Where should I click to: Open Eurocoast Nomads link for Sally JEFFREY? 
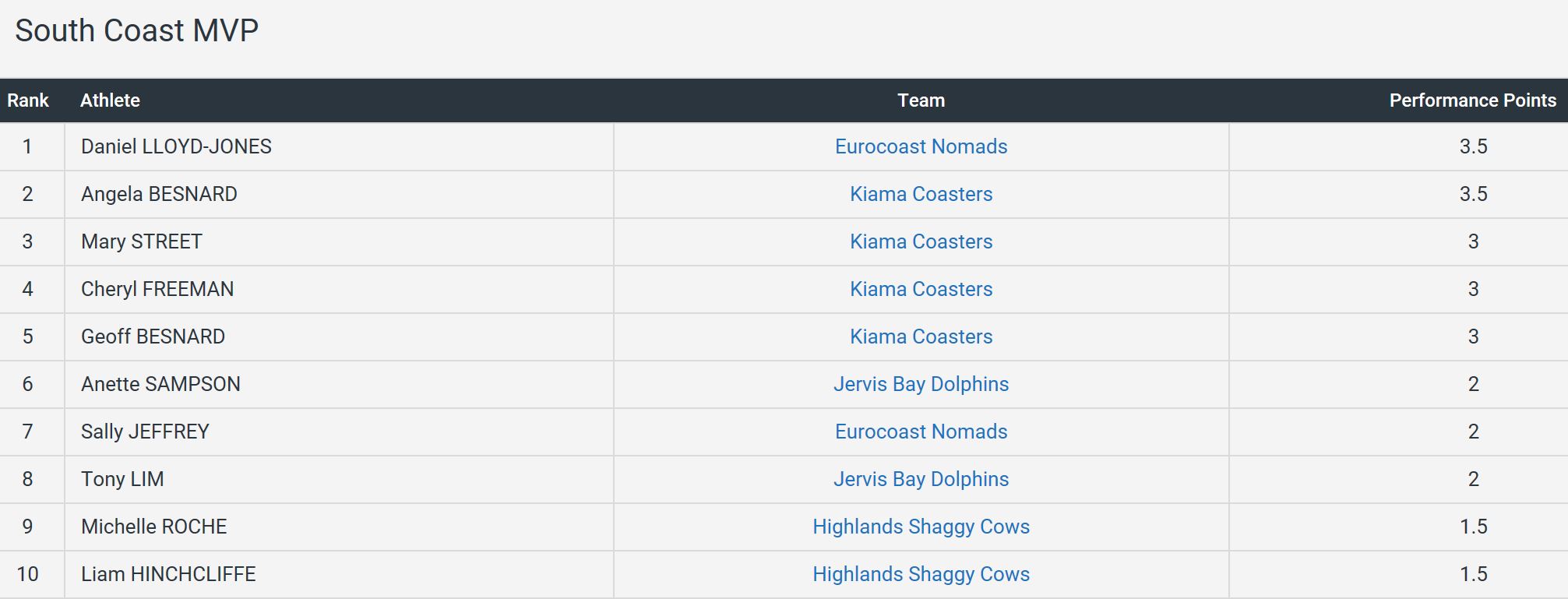click(x=921, y=432)
